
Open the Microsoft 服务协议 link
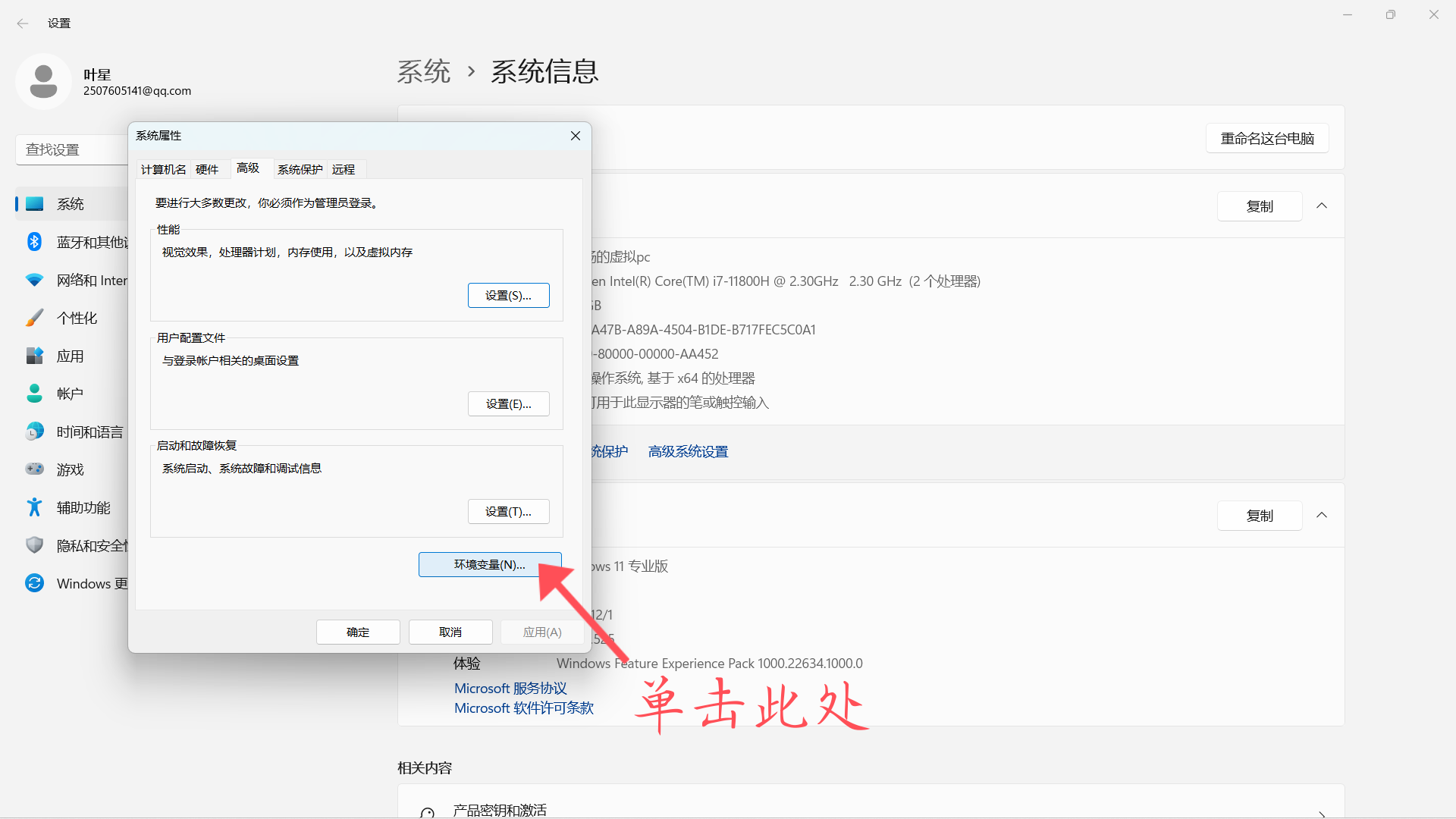pos(510,688)
